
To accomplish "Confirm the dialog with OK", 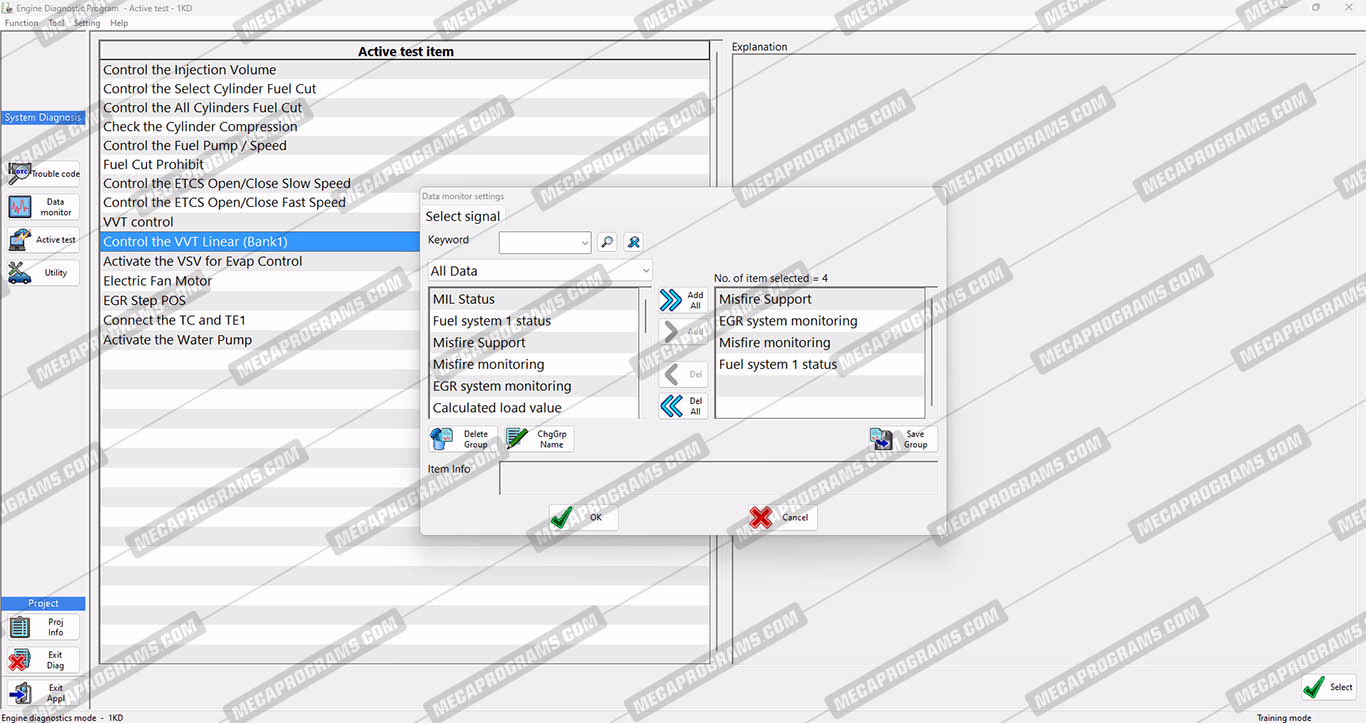I will tap(583, 518).
